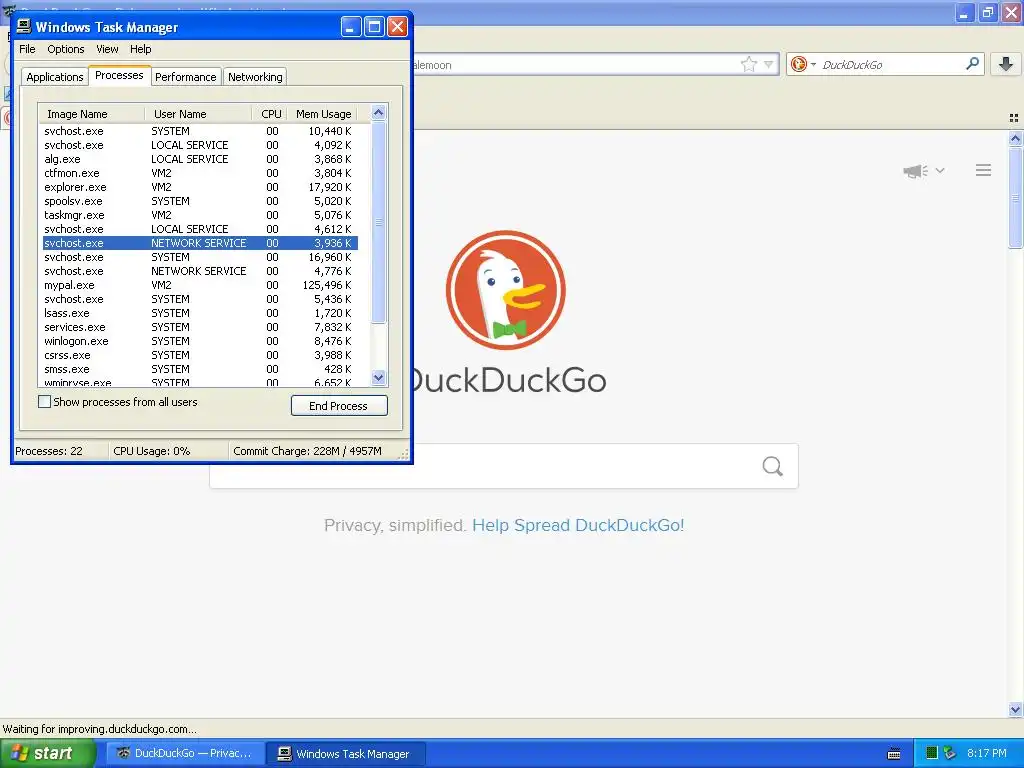This screenshot has width=1024, height=768.
Task: Select the winlogon.exe process row
Action: 200,342
